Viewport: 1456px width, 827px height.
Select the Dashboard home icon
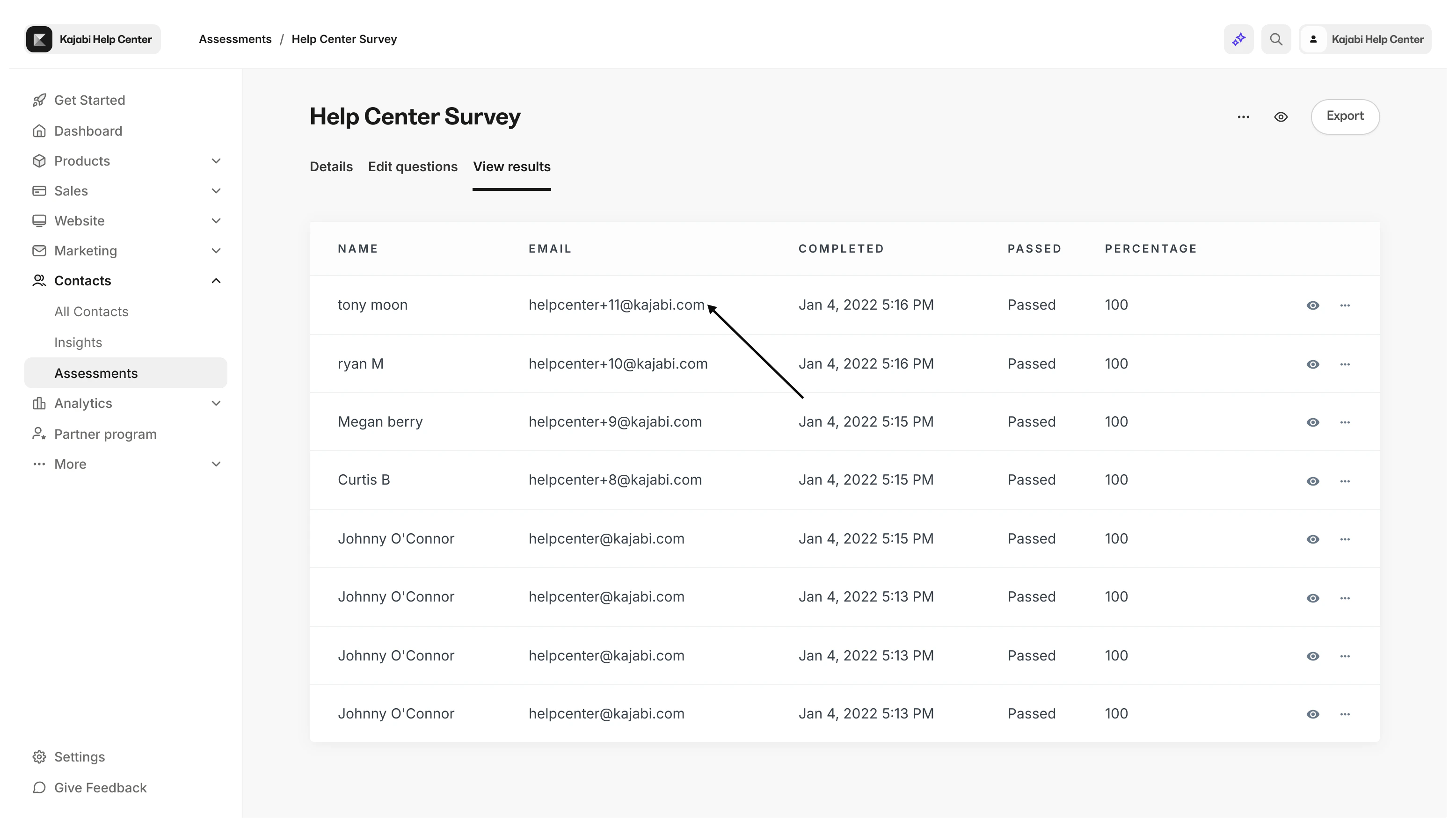(x=39, y=131)
